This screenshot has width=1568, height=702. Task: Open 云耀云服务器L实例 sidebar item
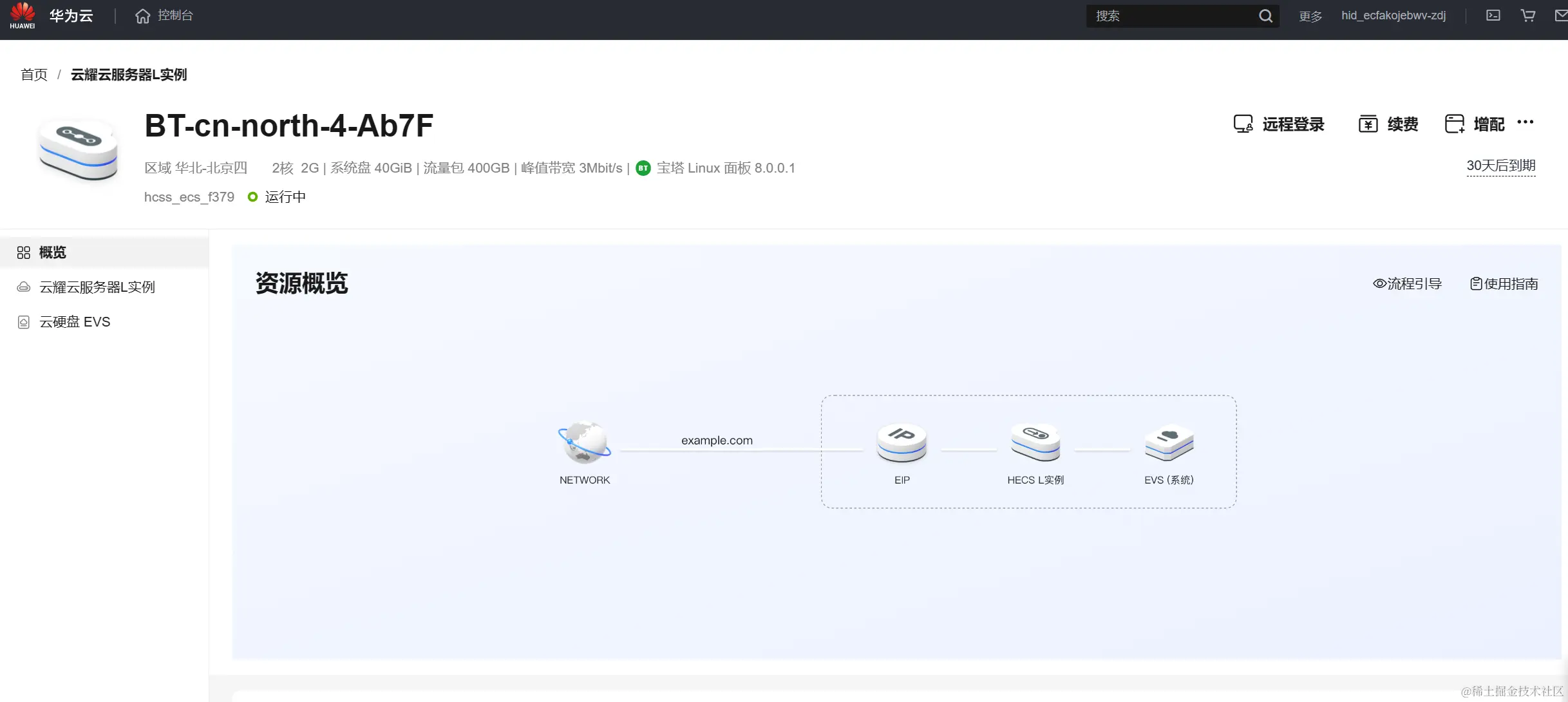(97, 287)
